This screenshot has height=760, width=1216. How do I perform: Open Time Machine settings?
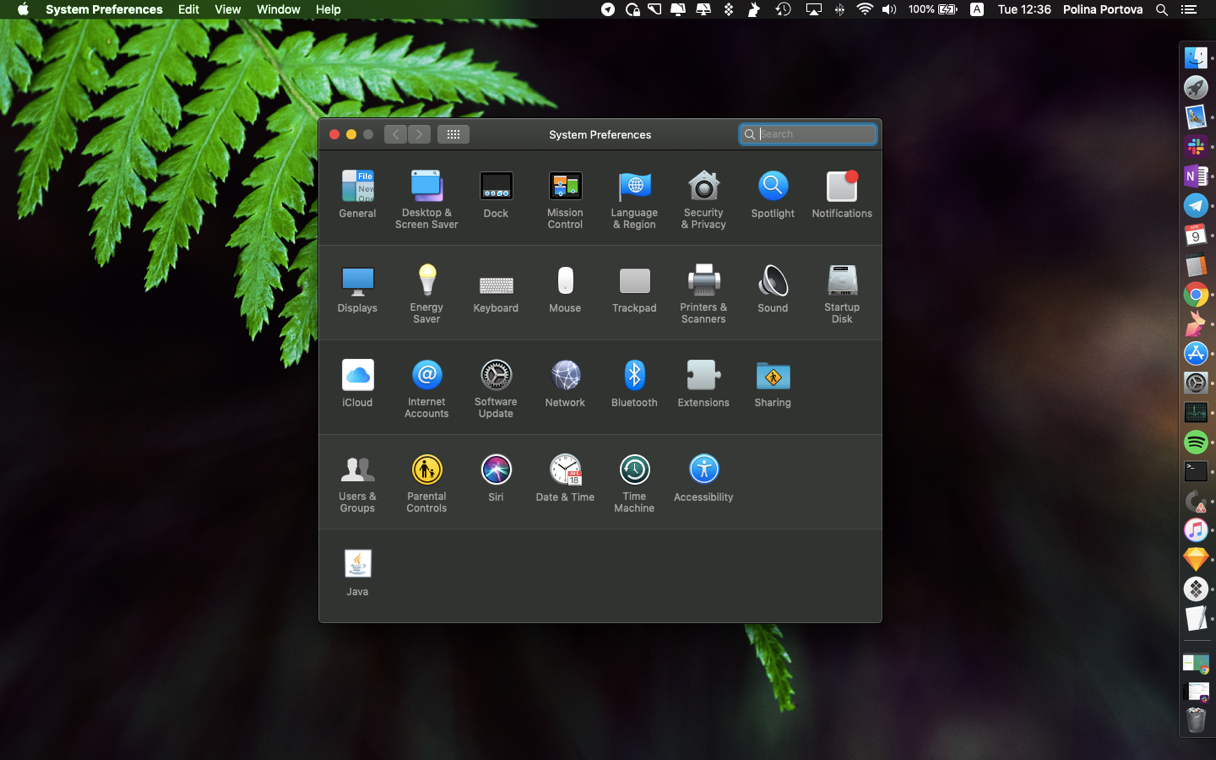point(634,482)
